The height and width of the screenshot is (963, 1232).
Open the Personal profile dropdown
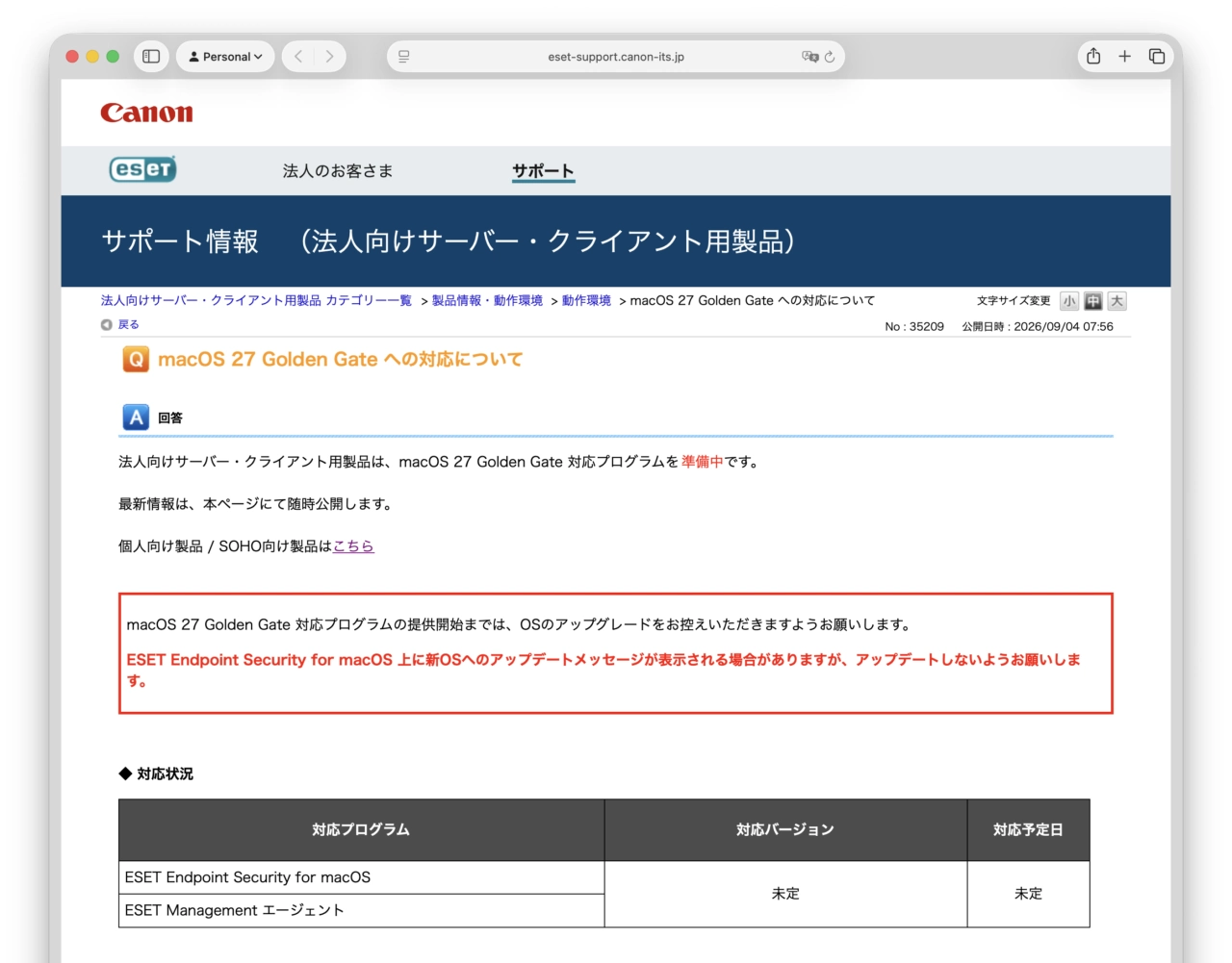(x=225, y=57)
